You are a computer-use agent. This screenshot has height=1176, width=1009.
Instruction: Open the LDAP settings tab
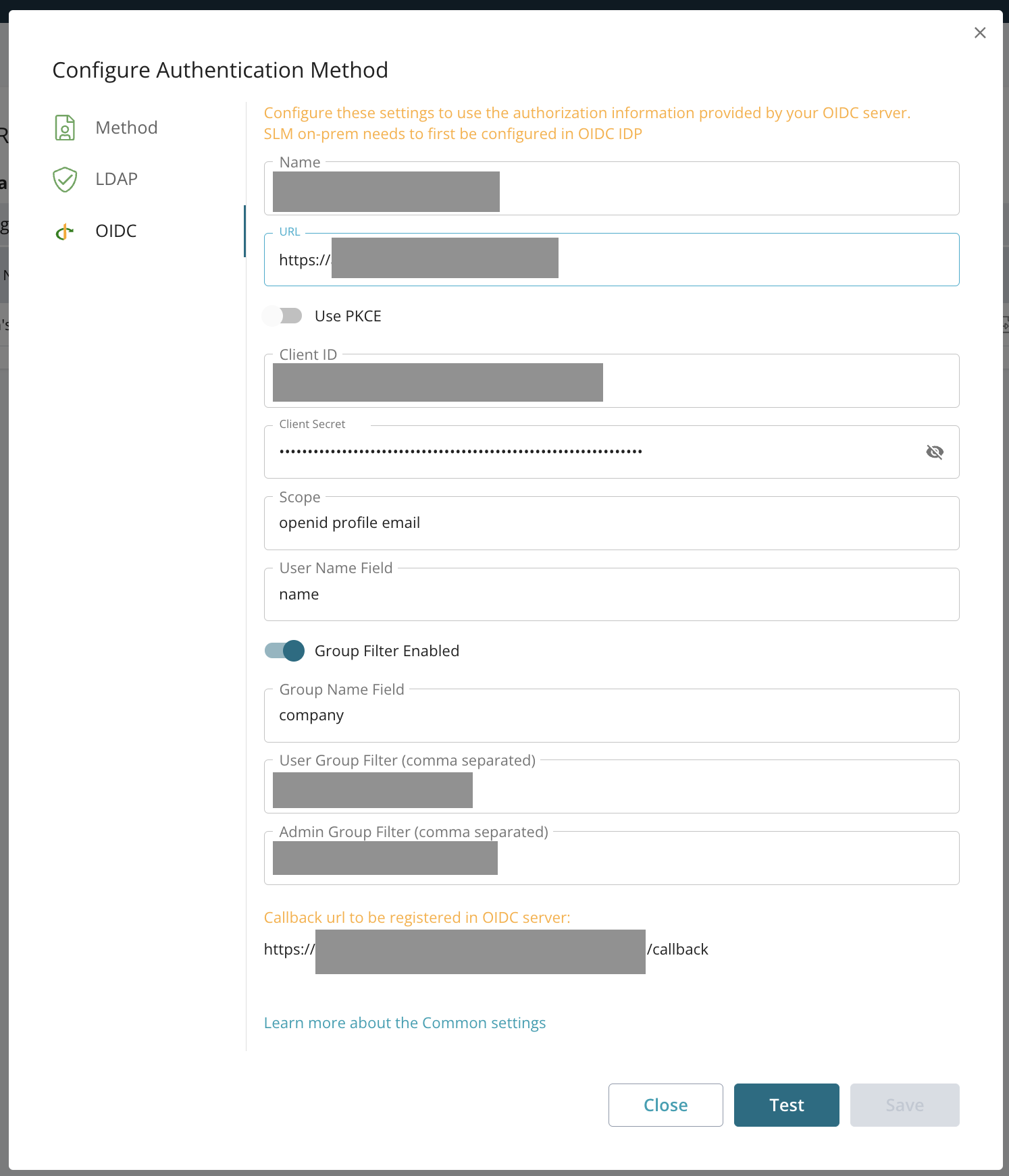click(116, 179)
